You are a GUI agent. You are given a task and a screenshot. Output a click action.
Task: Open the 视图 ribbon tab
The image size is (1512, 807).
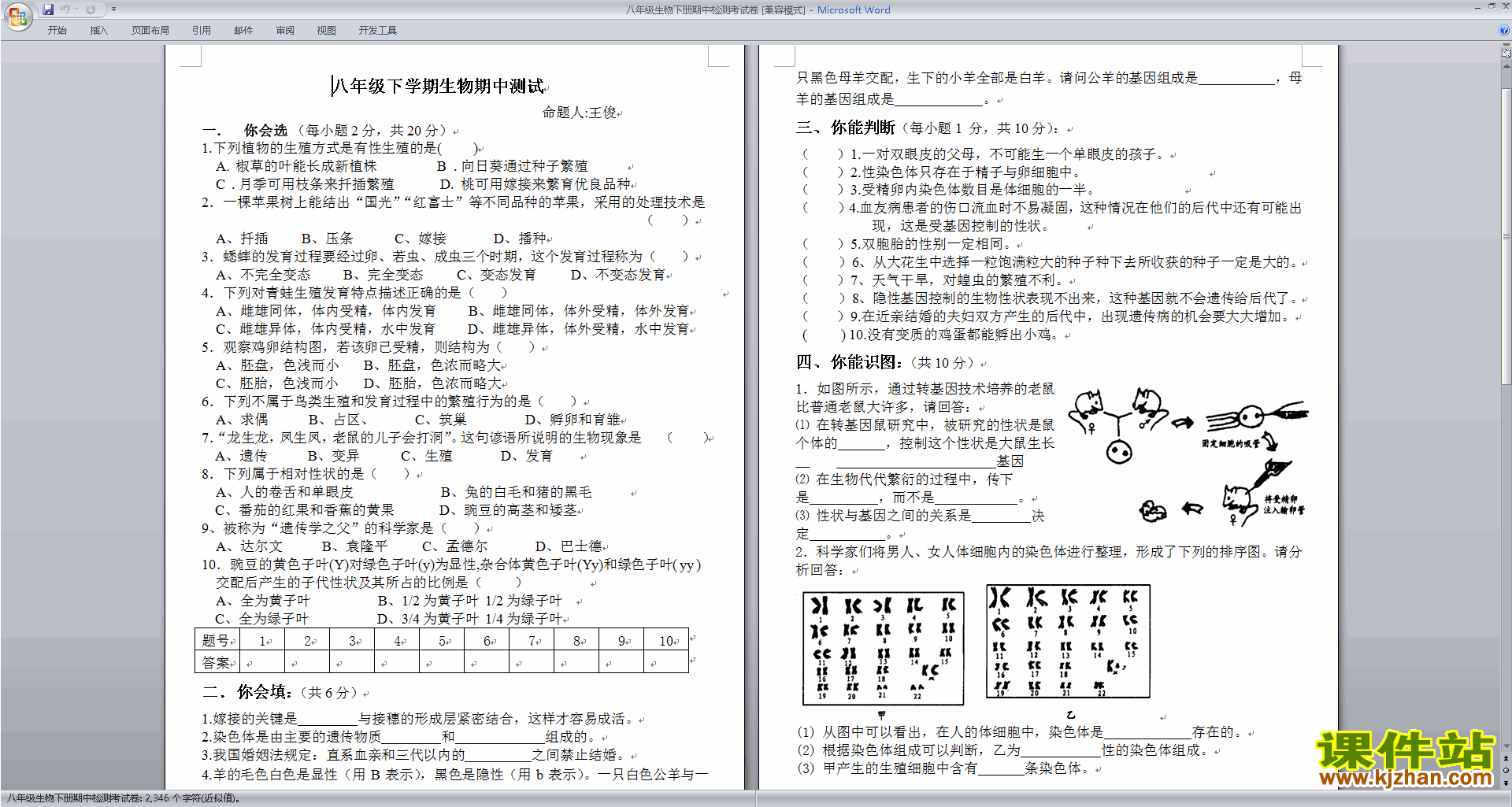coord(327,31)
